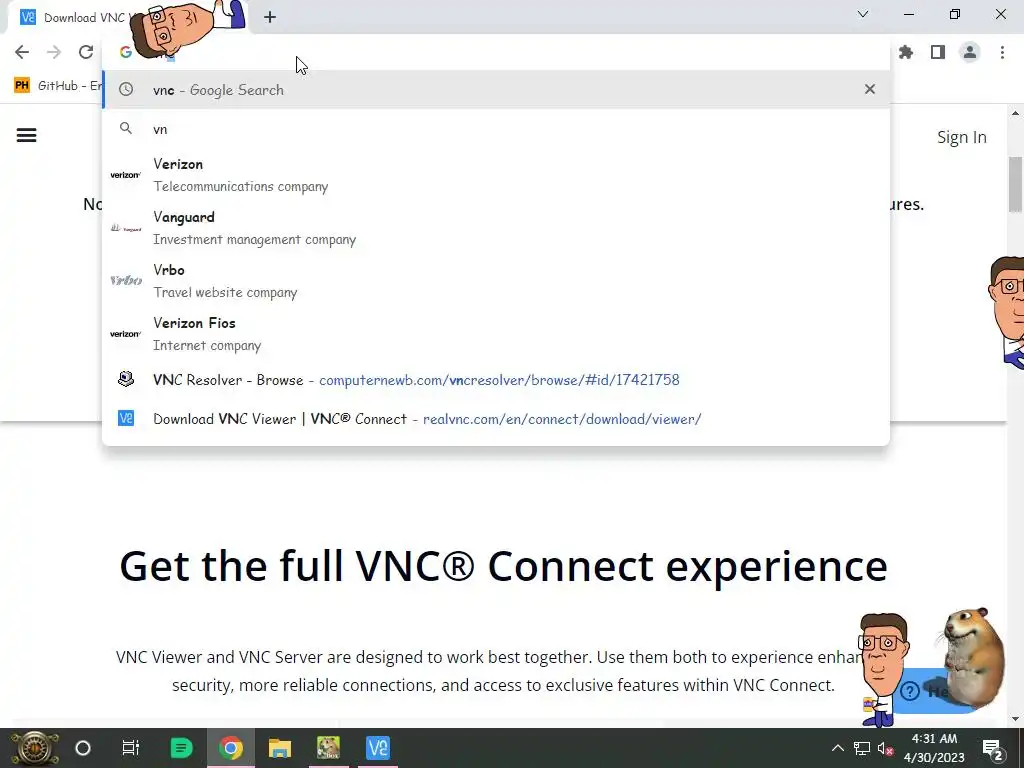This screenshot has width=1024, height=768.
Task: Open GitHub bookmark in bookmarks bar
Action: [57, 86]
